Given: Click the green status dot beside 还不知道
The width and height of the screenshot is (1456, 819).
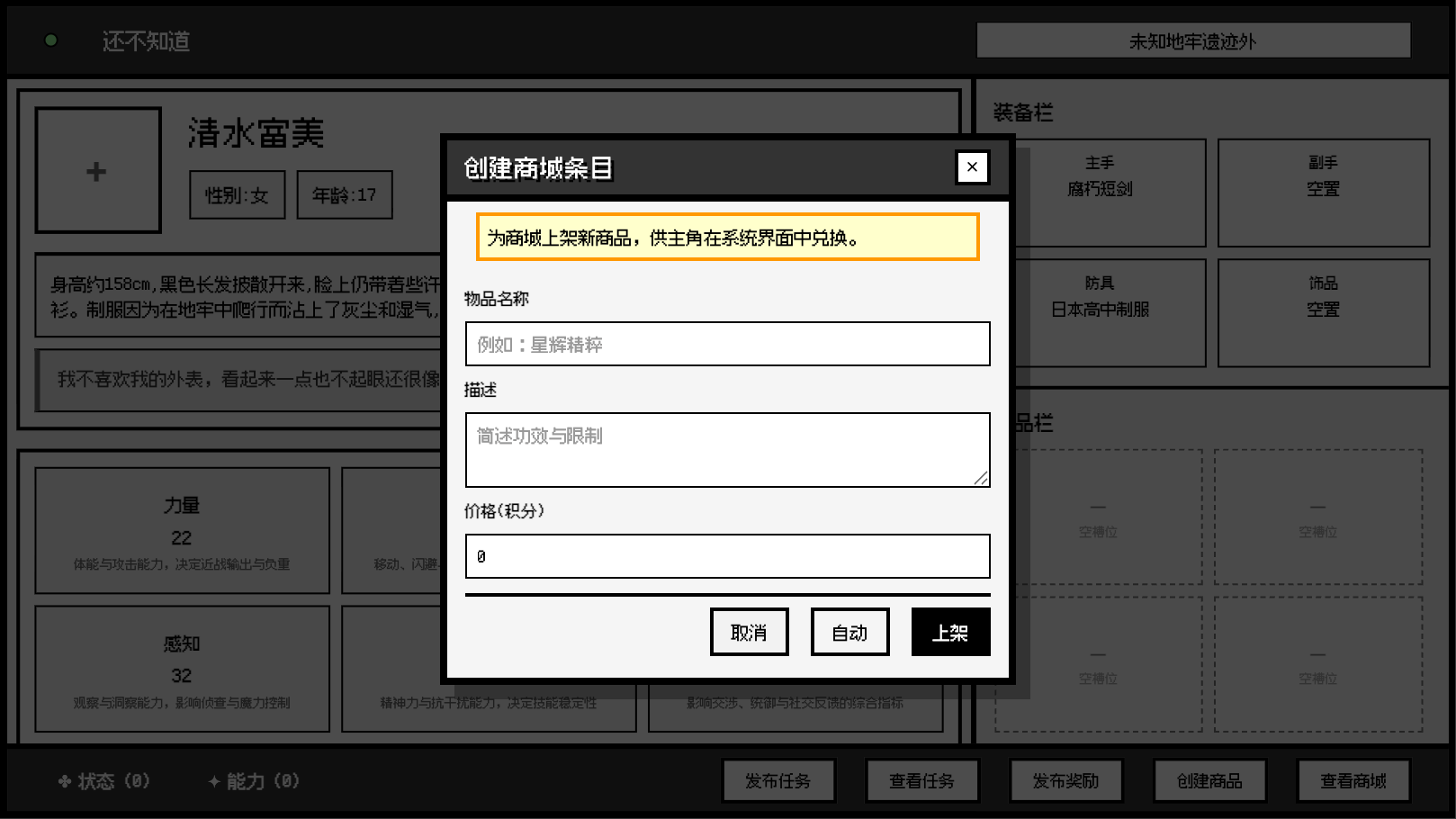Looking at the screenshot, I should [51, 40].
